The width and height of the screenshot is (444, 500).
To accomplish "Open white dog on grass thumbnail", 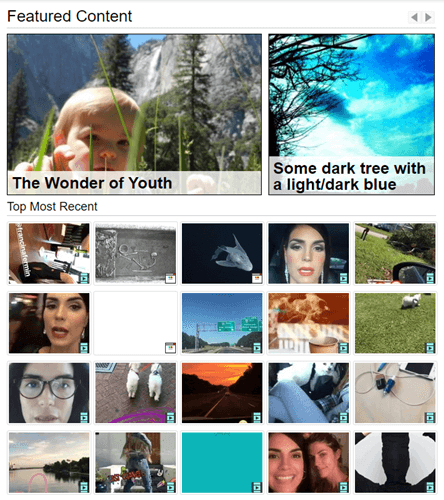I will pyautogui.click(x=395, y=323).
